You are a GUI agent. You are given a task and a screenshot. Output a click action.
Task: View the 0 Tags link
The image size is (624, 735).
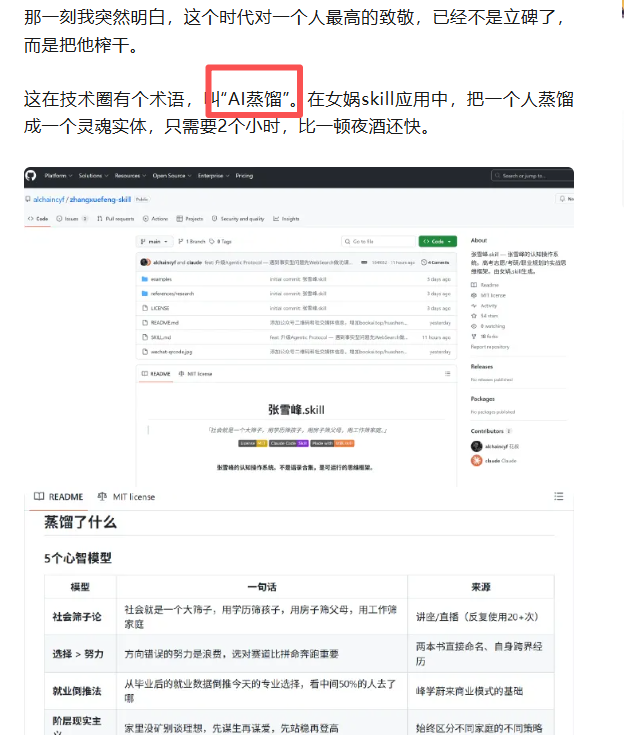(x=220, y=241)
